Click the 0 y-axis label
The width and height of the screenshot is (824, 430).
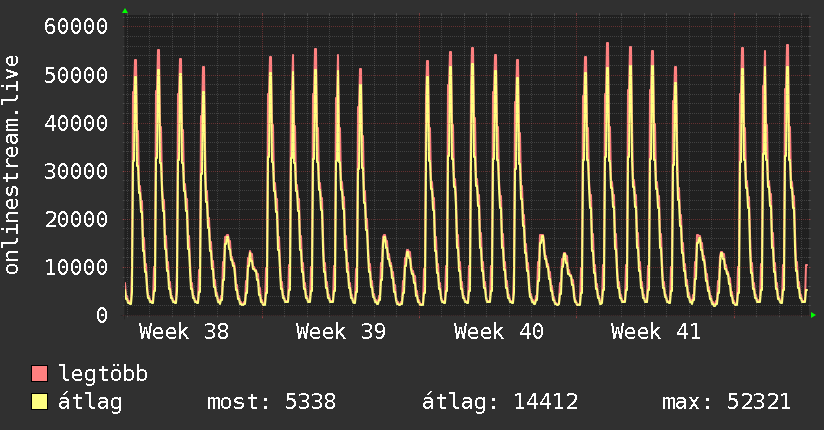point(101,315)
